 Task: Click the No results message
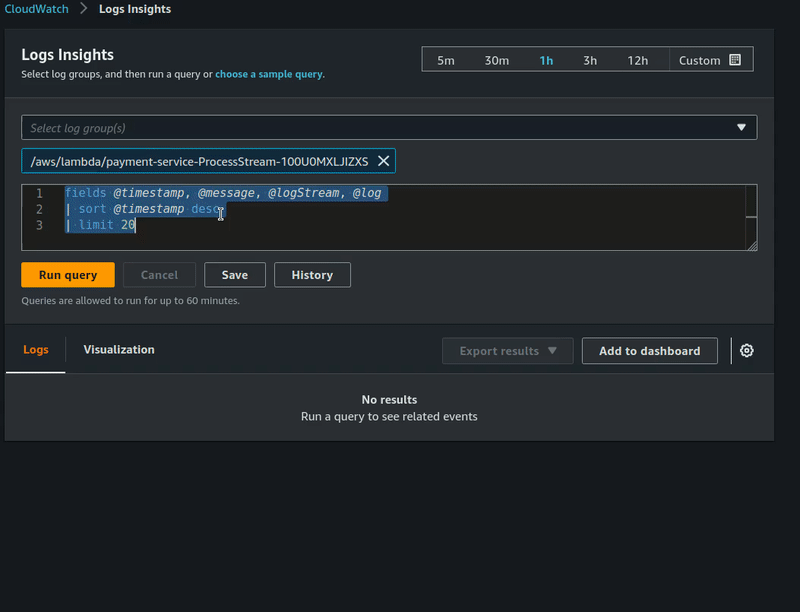click(389, 400)
